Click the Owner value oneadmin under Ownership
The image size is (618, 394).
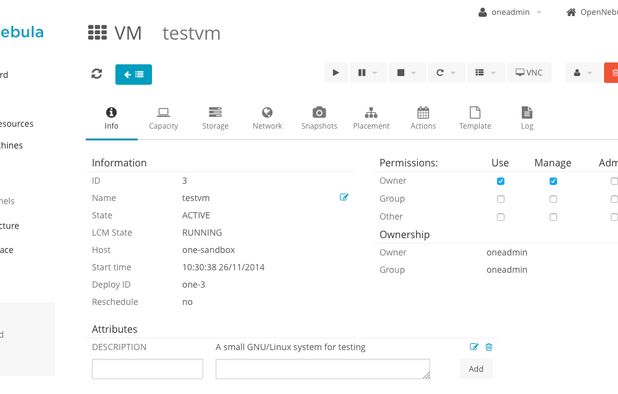pyautogui.click(x=507, y=252)
